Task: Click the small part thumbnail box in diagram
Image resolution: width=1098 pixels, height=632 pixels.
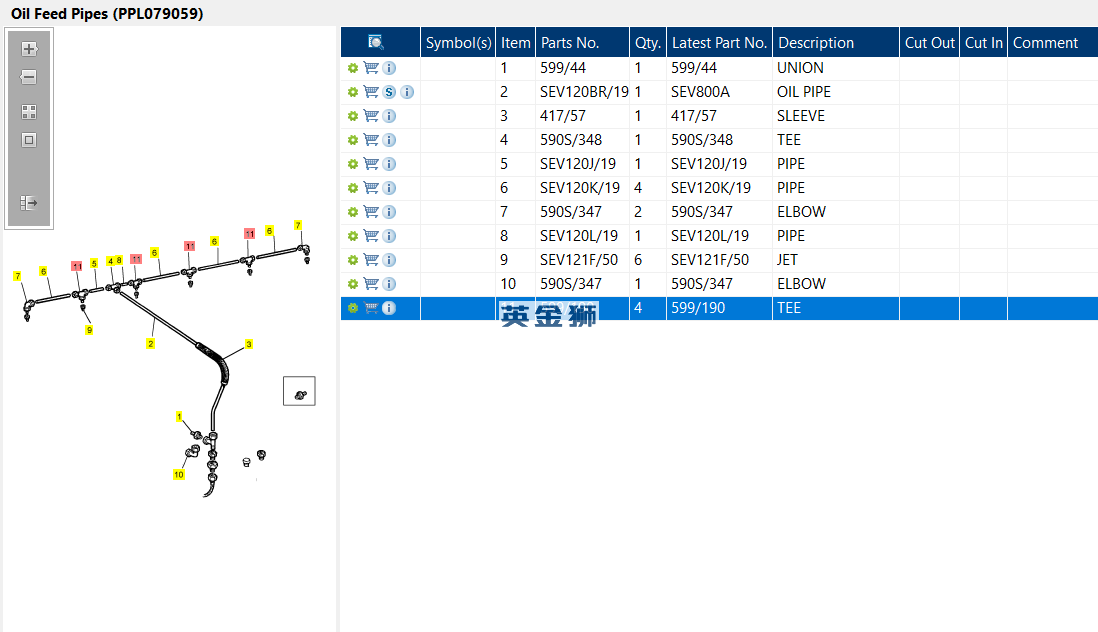Action: (299, 391)
